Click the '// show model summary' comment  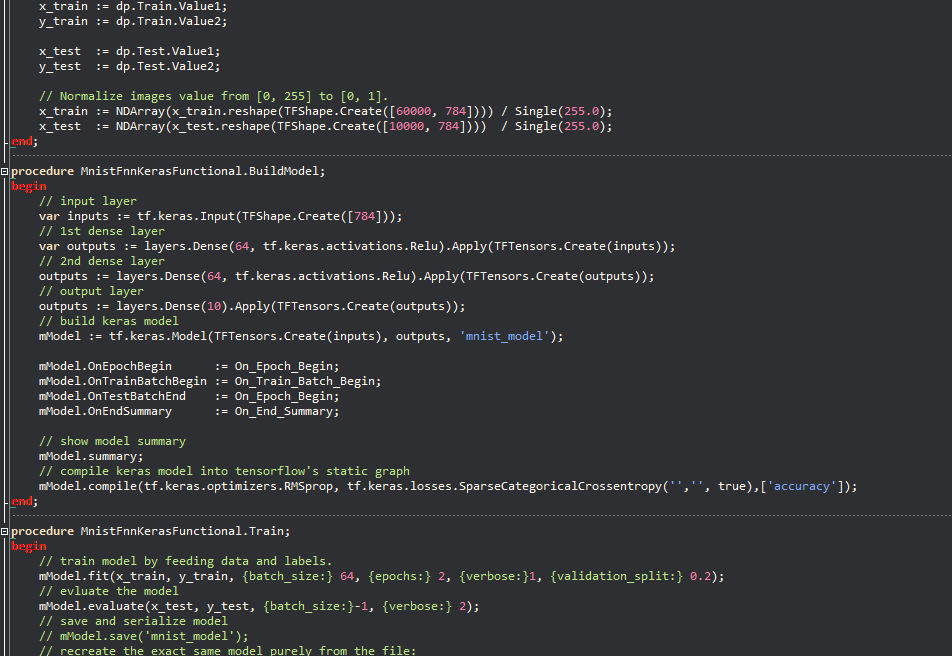point(112,441)
